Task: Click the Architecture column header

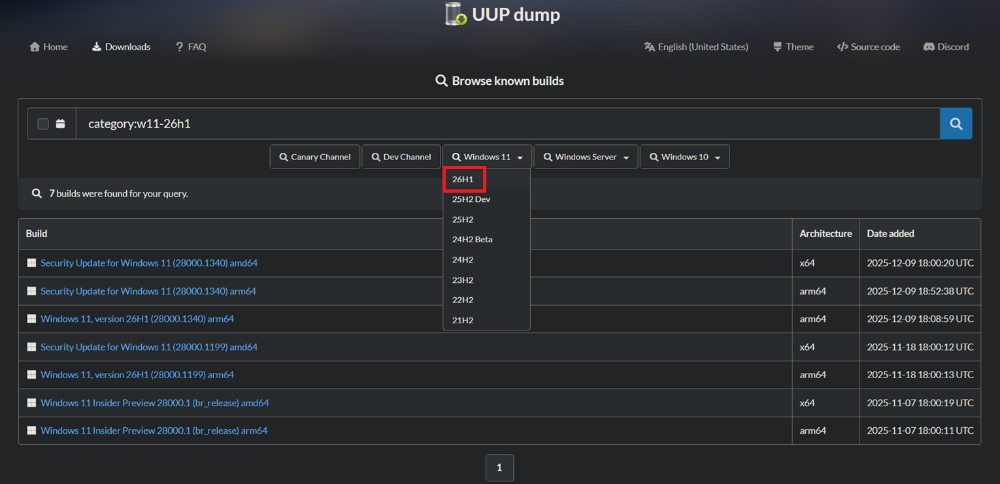Action: coord(826,234)
